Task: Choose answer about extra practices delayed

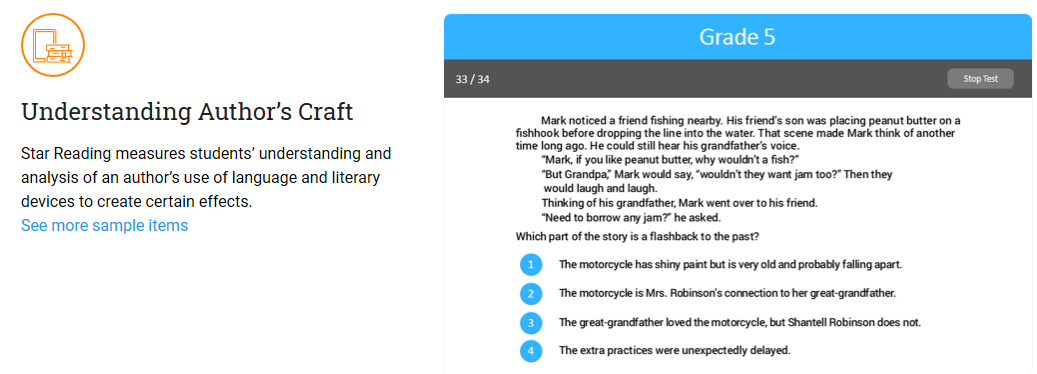Action: click(675, 350)
